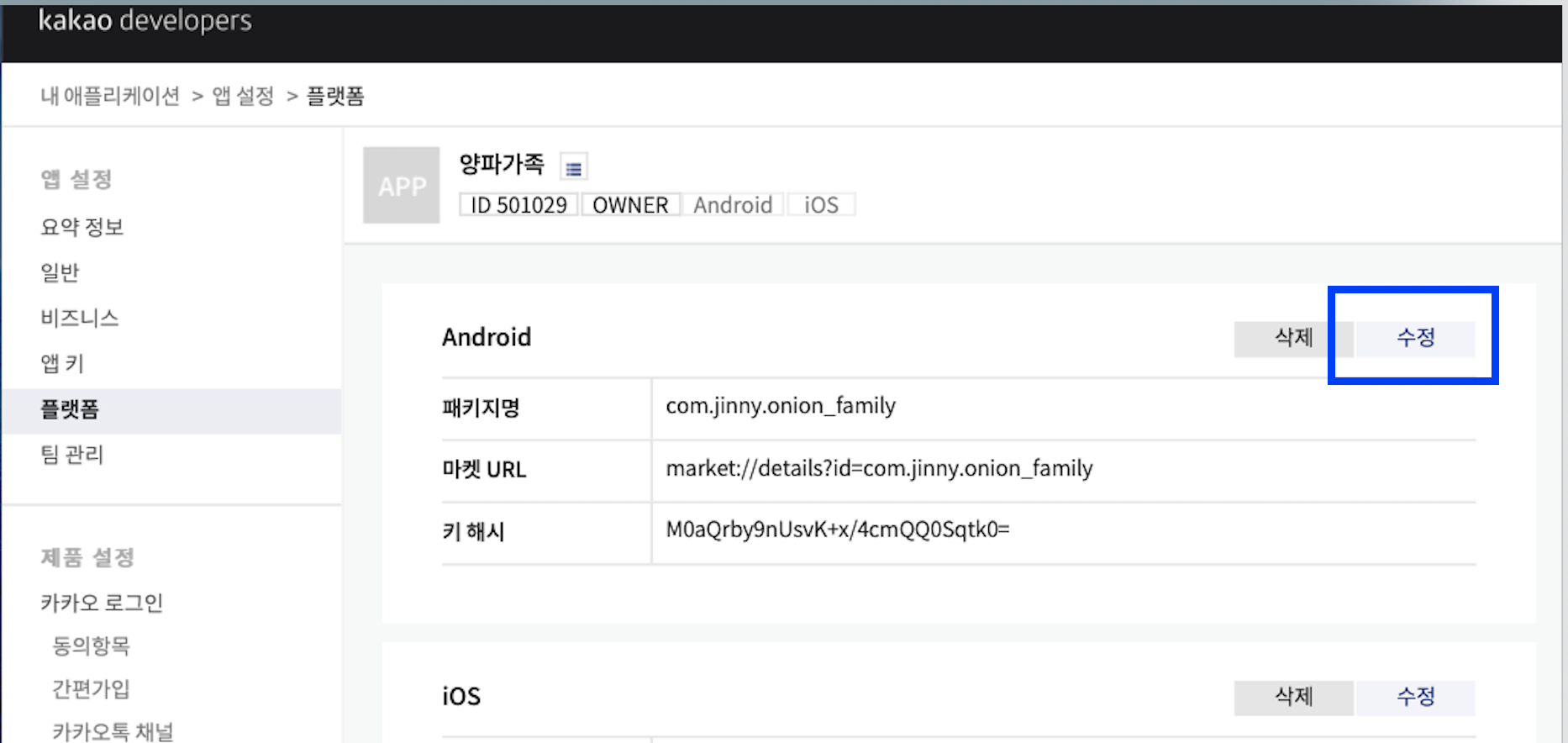Select 플랫폼 in the sidebar
1568x743 pixels.
point(171,410)
